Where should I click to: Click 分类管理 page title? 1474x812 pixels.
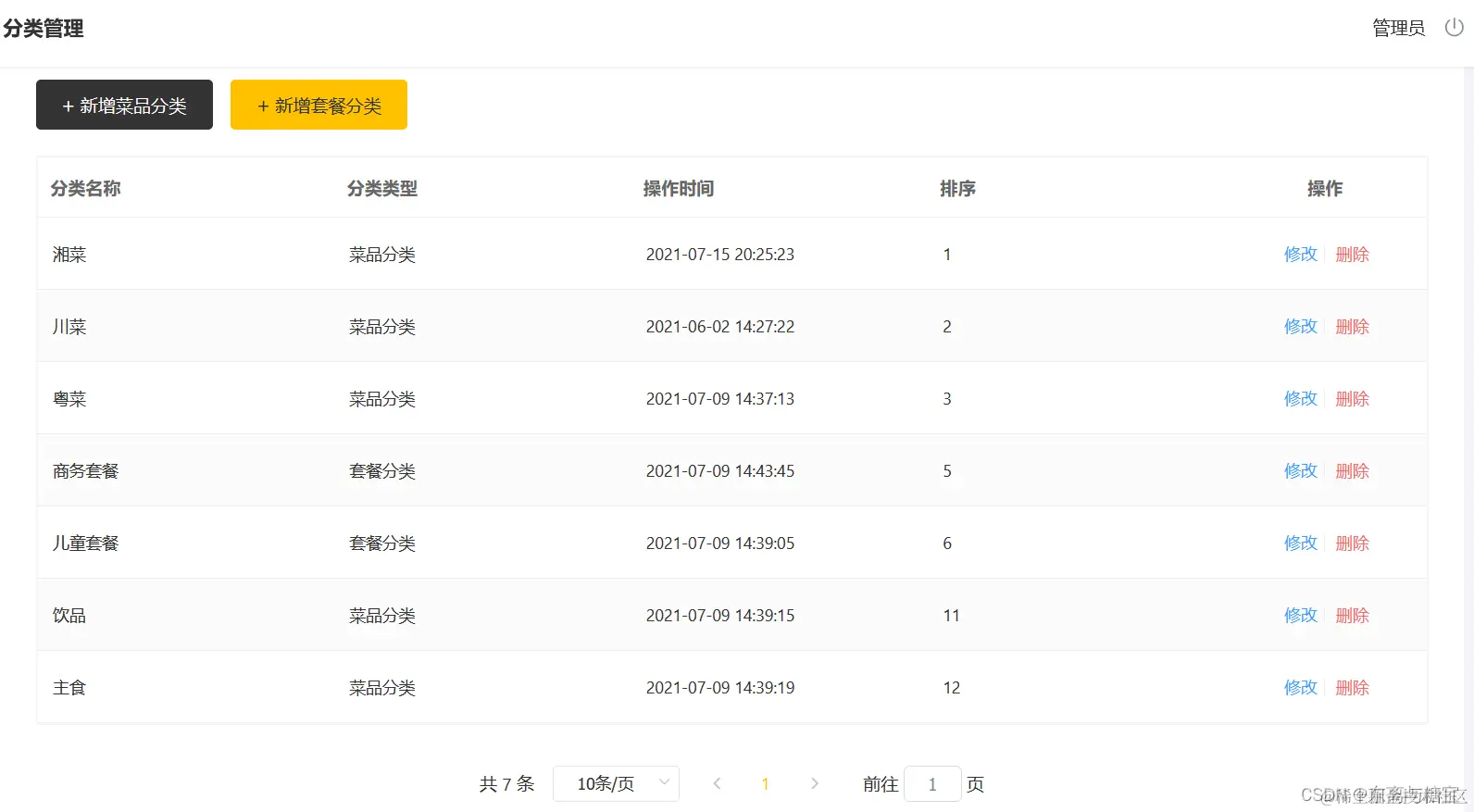pyautogui.click(x=43, y=29)
